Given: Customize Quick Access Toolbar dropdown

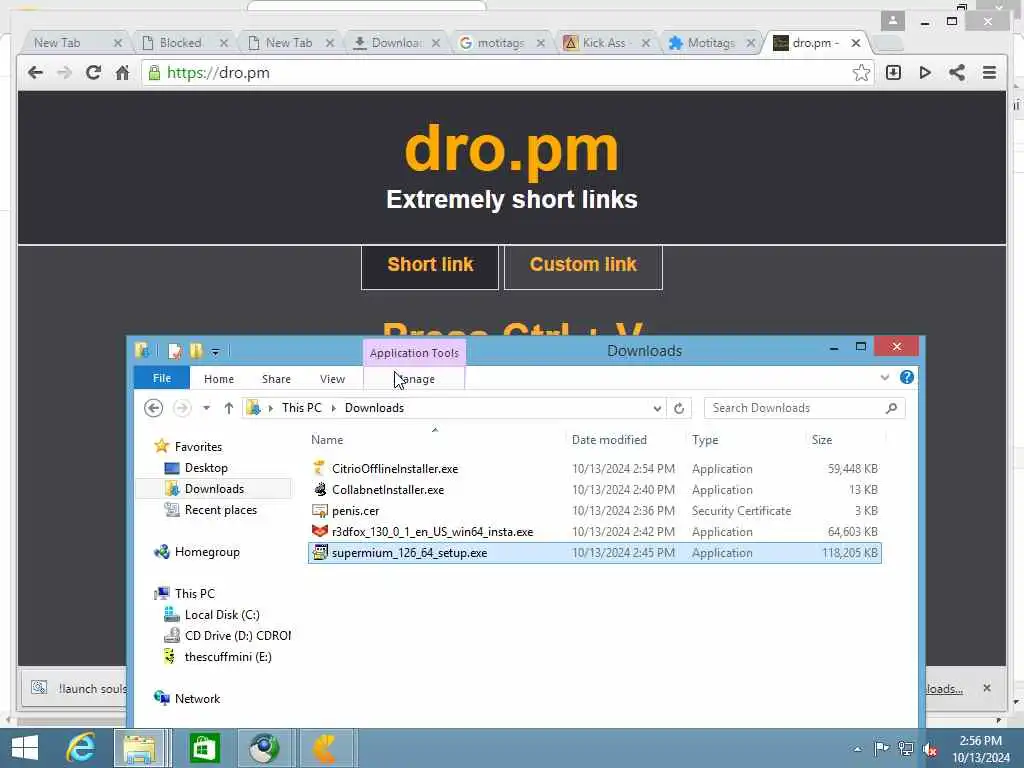Looking at the screenshot, I should 215,352.
